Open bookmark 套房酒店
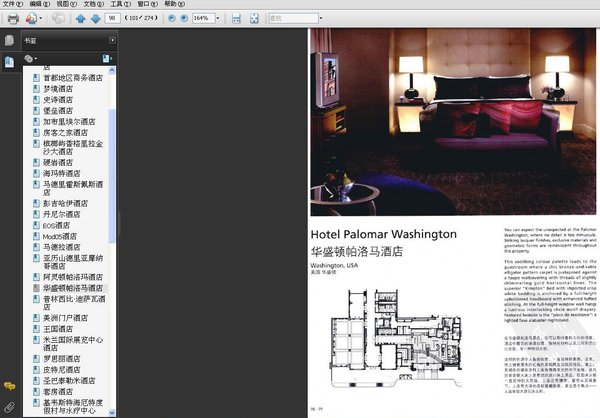Screen dimensions: 600x418 tap(58, 392)
